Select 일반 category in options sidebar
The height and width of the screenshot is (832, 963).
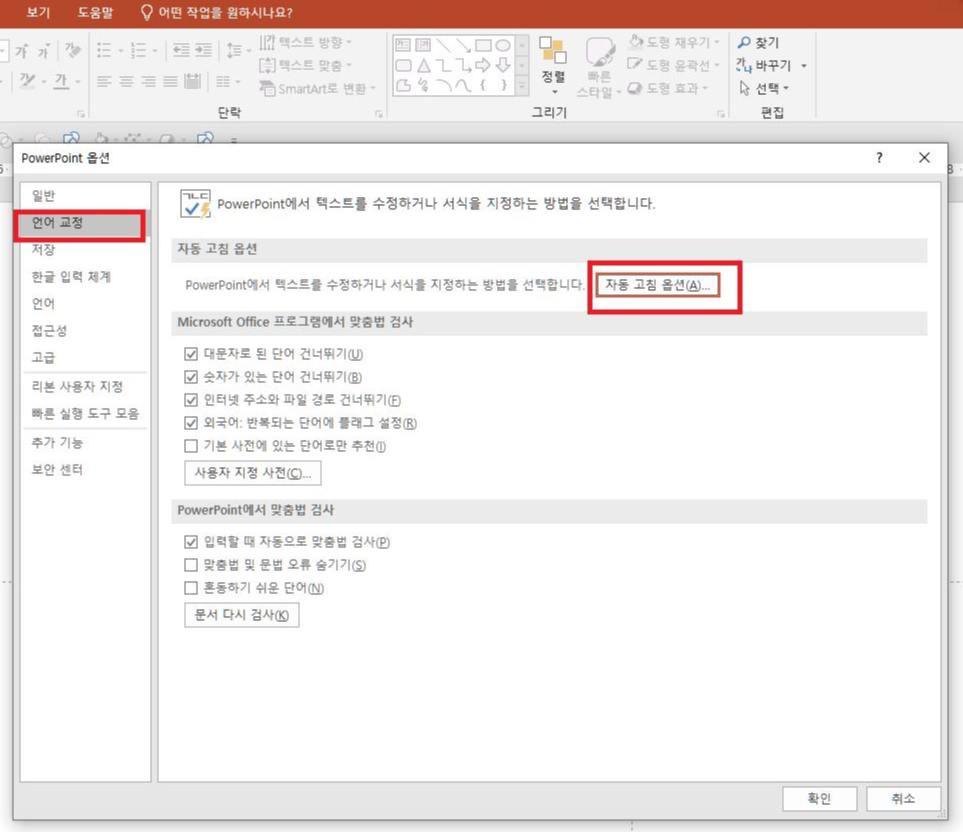pyautogui.click(x=85, y=196)
